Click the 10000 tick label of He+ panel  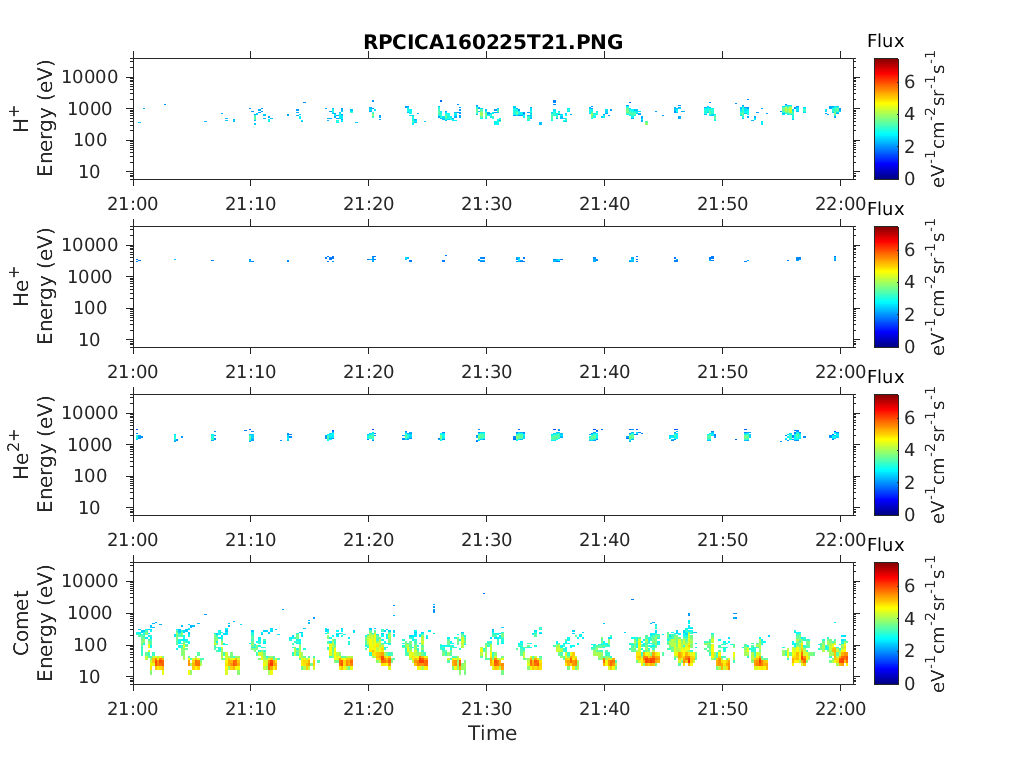pyautogui.click(x=90, y=245)
